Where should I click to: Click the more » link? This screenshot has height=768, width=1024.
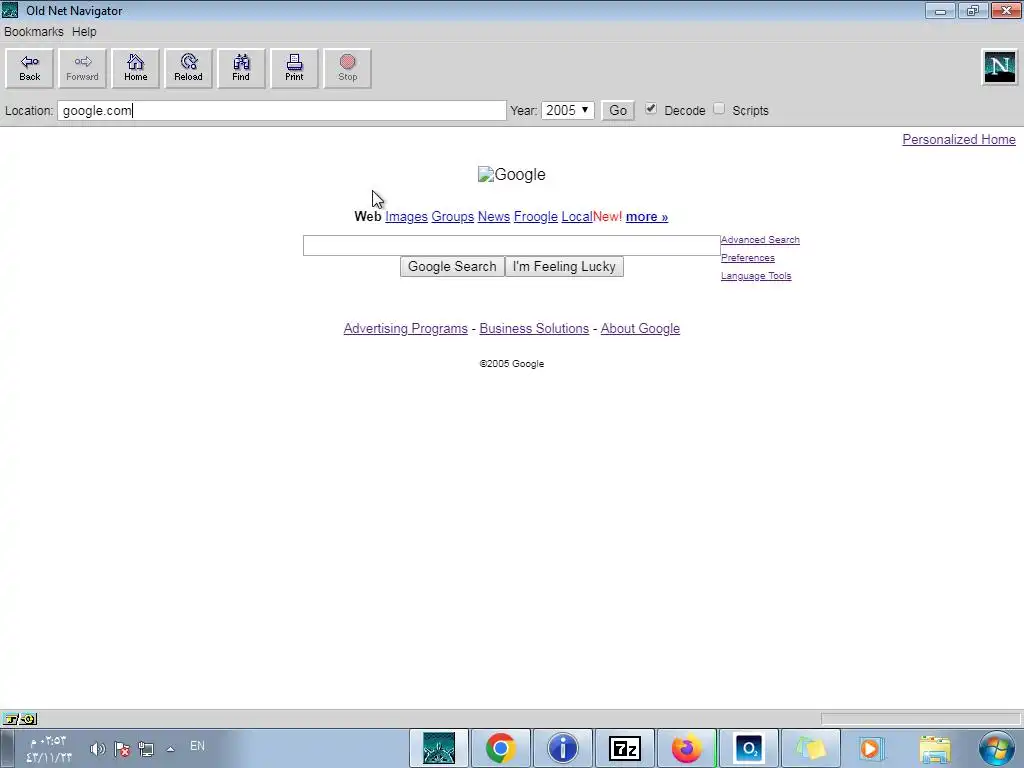click(647, 216)
